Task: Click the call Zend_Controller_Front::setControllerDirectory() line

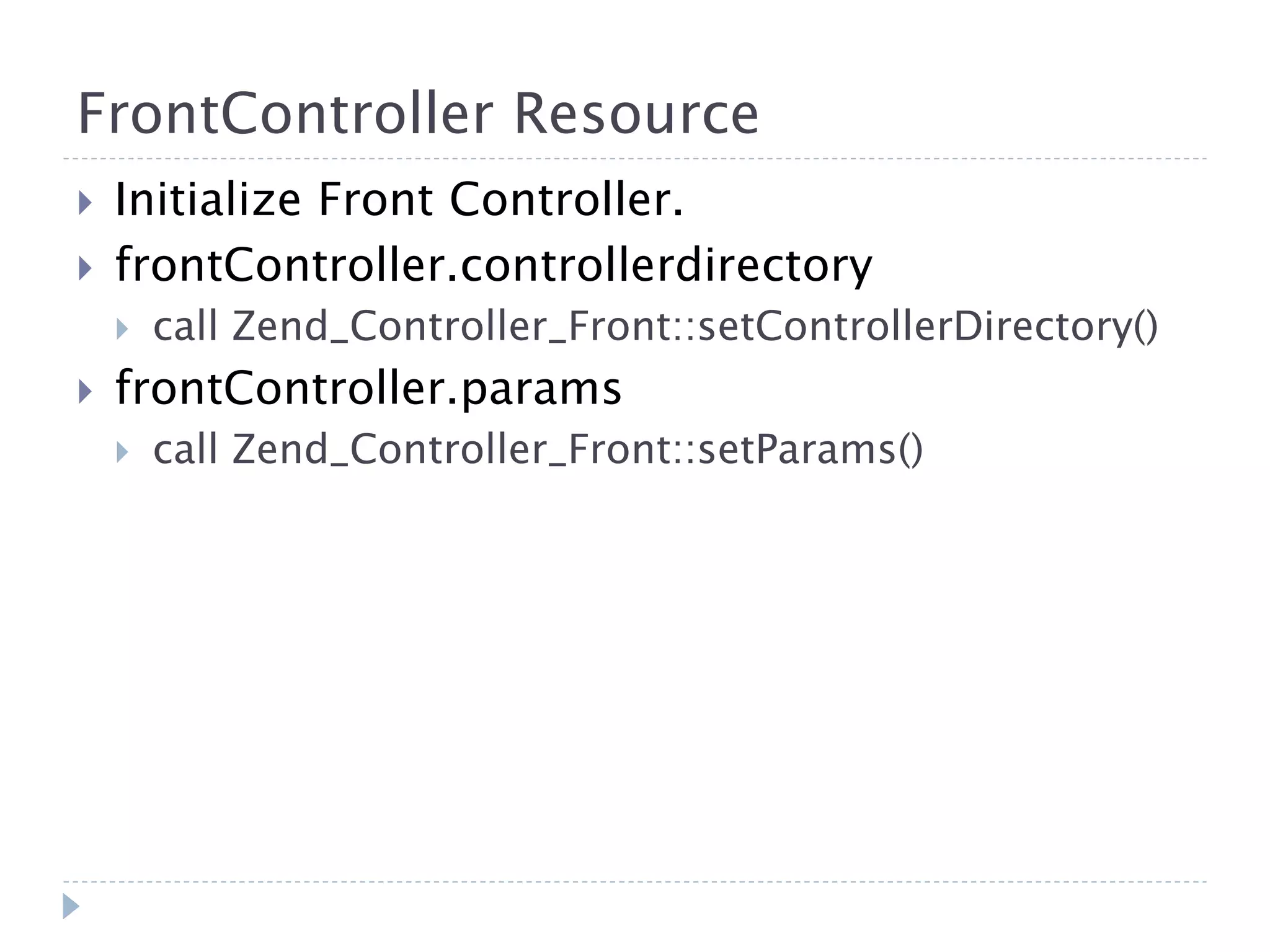Action: click(x=655, y=327)
